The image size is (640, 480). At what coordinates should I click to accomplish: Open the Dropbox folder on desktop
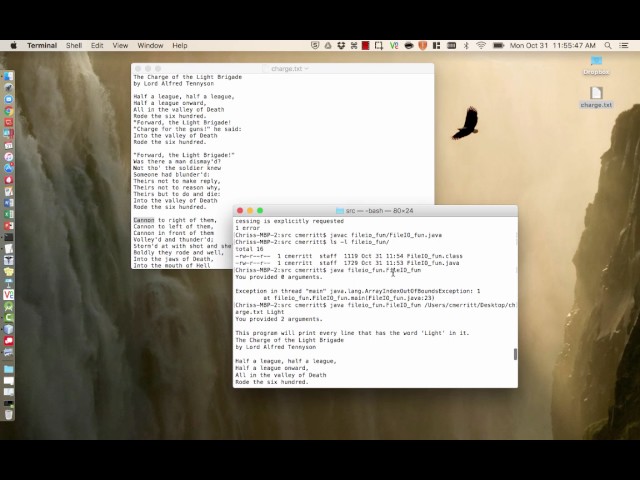(x=596, y=65)
